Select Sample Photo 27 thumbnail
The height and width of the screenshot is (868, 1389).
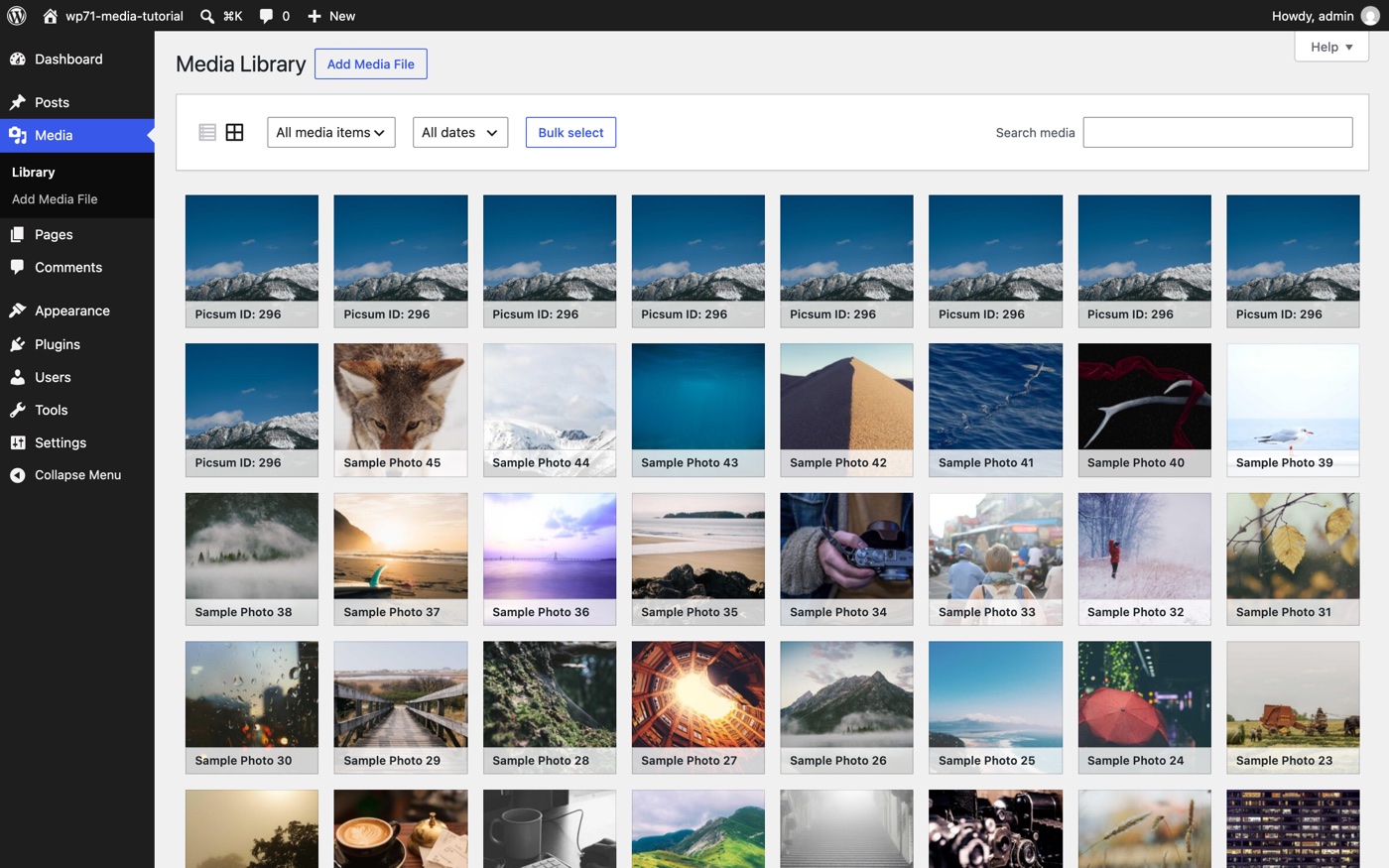click(698, 707)
